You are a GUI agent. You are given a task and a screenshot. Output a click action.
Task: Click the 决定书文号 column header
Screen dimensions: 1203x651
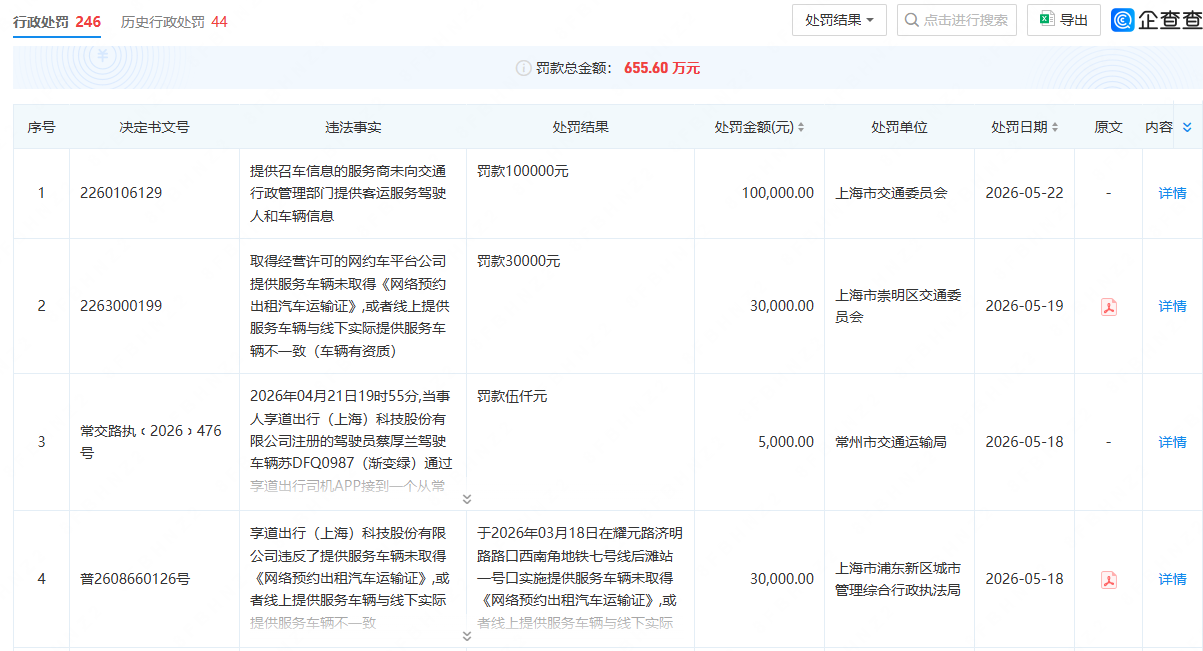point(154,127)
